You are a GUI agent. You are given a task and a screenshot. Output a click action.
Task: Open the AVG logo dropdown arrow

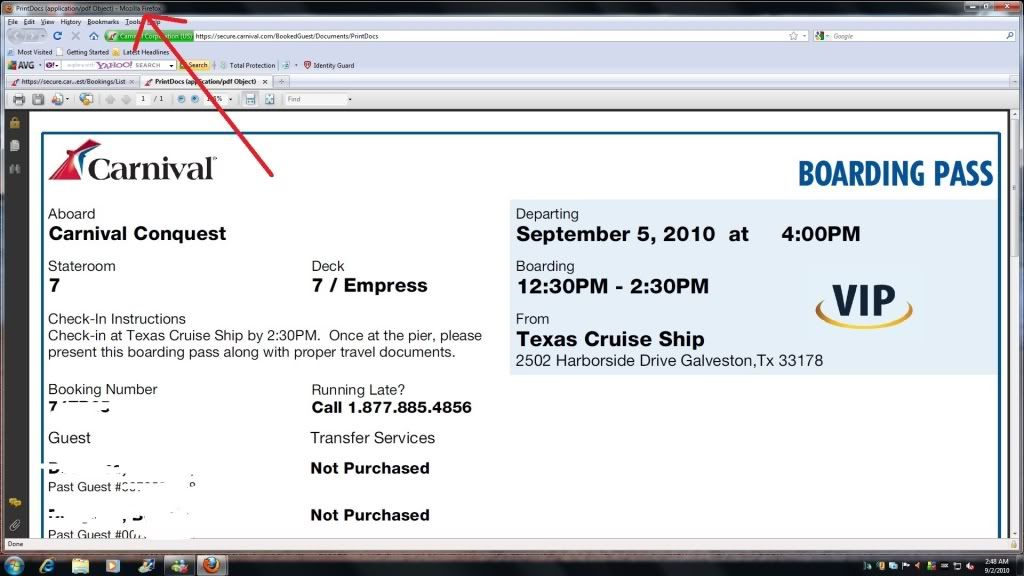pos(40,65)
